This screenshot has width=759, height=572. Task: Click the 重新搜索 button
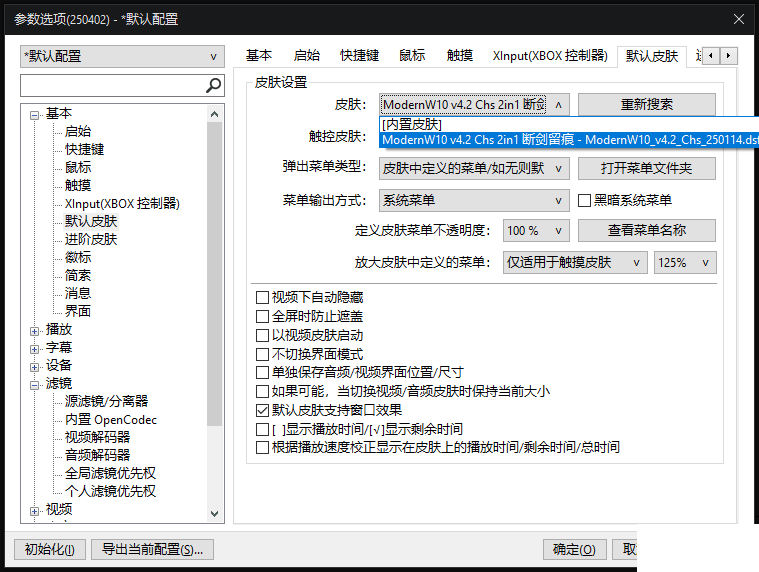click(646, 105)
